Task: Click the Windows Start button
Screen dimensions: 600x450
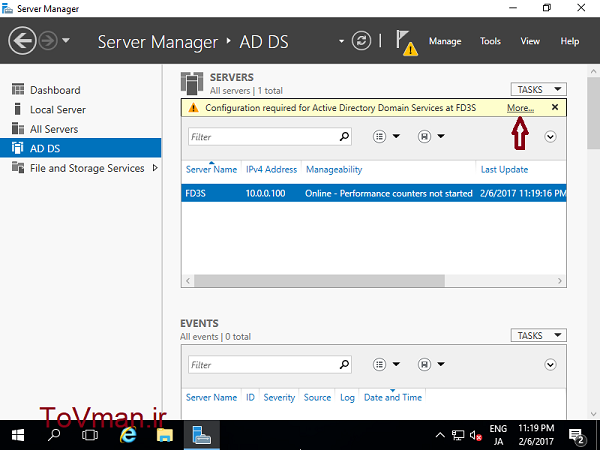Action: click(x=18, y=436)
